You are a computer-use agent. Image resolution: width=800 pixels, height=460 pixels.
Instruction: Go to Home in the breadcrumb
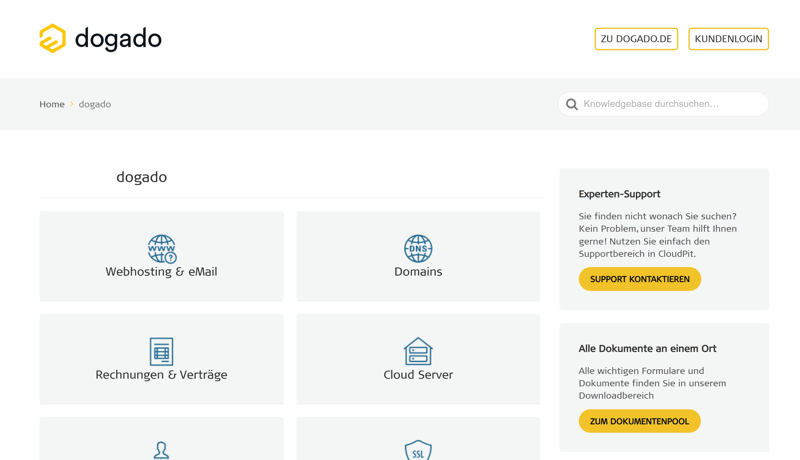[52, 104]
